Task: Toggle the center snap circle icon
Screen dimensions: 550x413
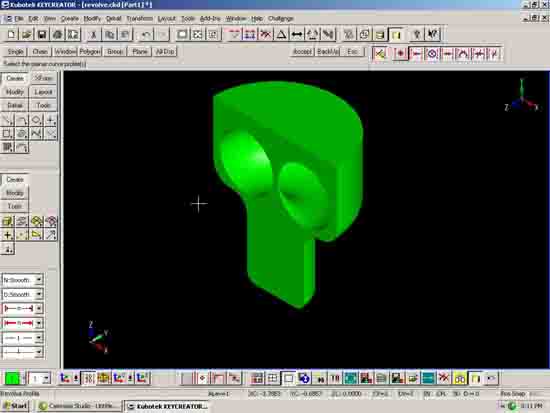Action: [432, 54]
